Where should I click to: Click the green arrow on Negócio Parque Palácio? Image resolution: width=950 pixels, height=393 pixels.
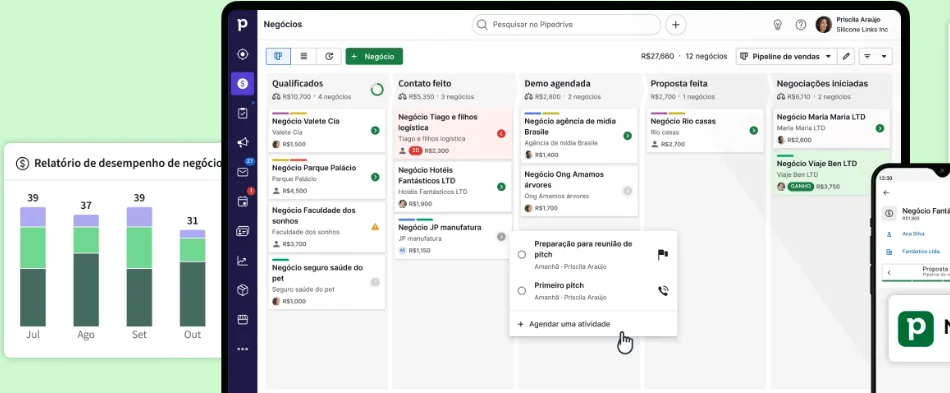[375, 177]
